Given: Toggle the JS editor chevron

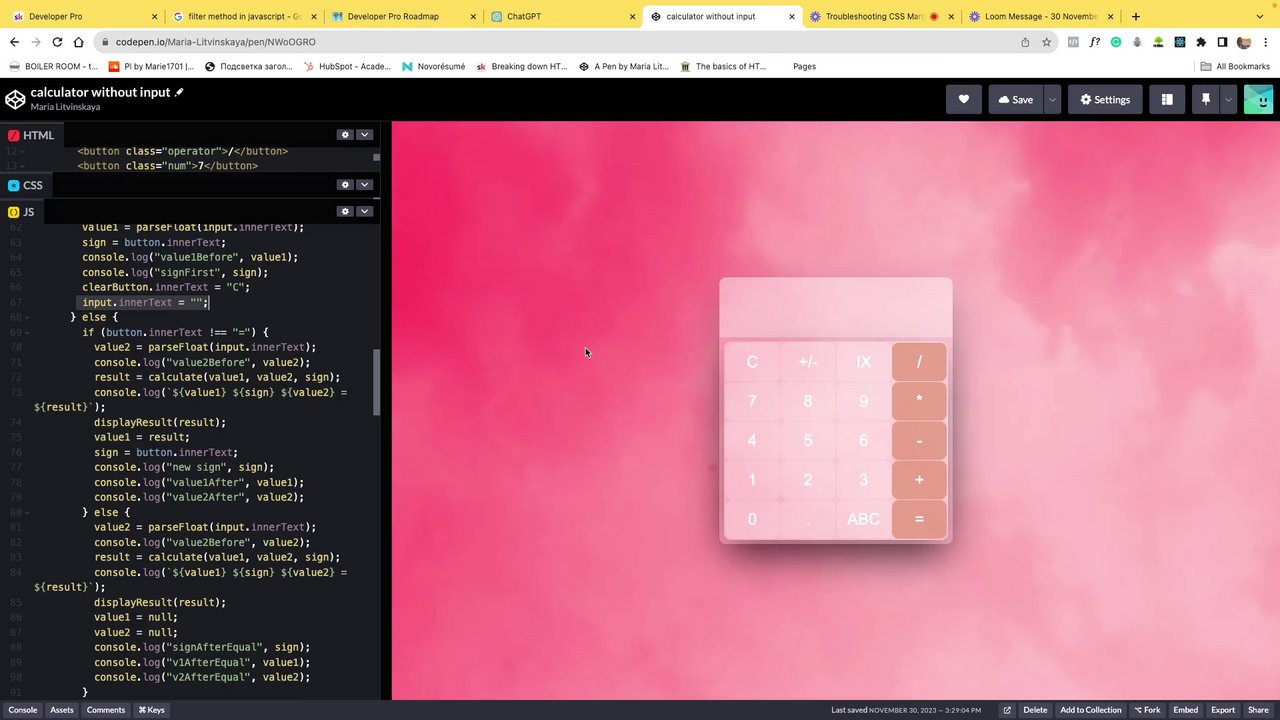Looking at the screenshot, I should click(365, 212).
